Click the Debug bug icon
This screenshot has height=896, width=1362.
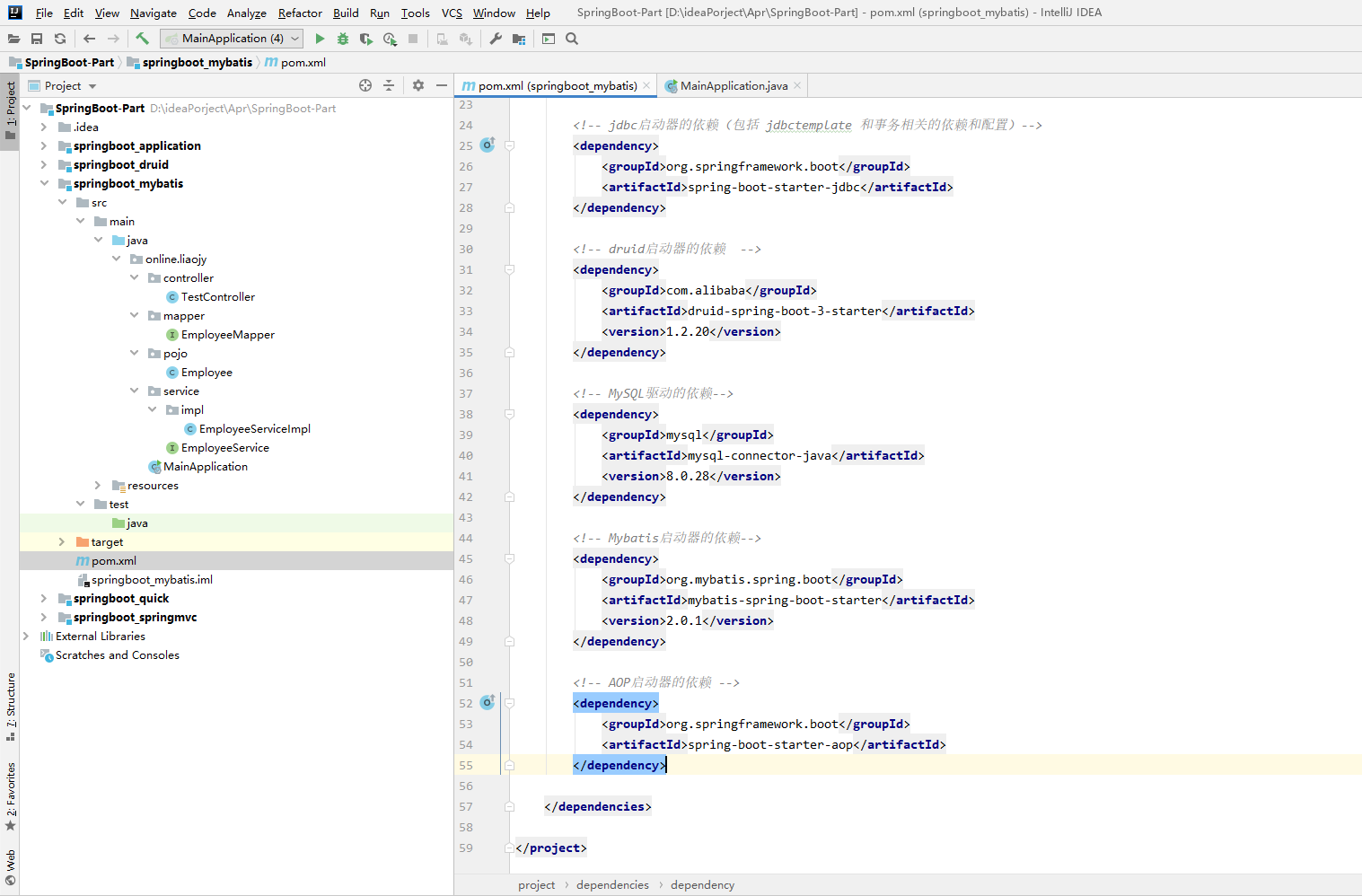(x=343, y=39)
